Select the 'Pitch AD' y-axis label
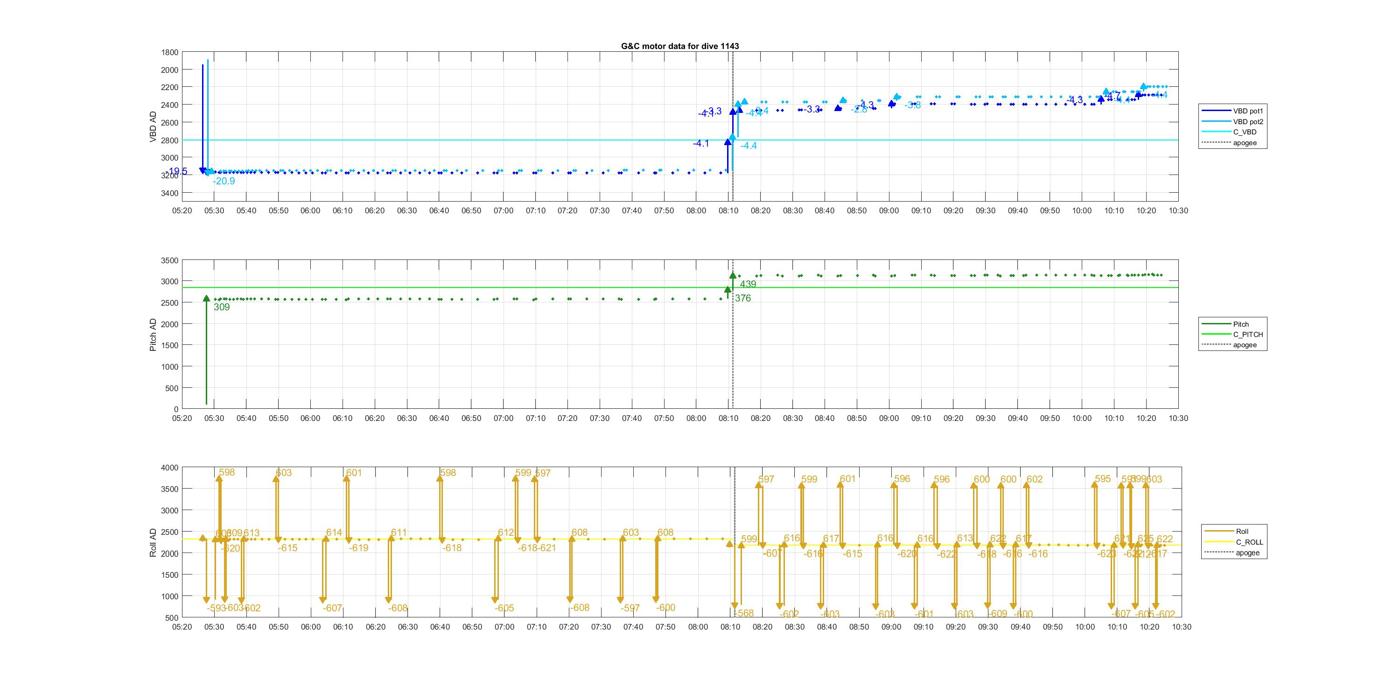The image size is (1400, 693). 154,334
